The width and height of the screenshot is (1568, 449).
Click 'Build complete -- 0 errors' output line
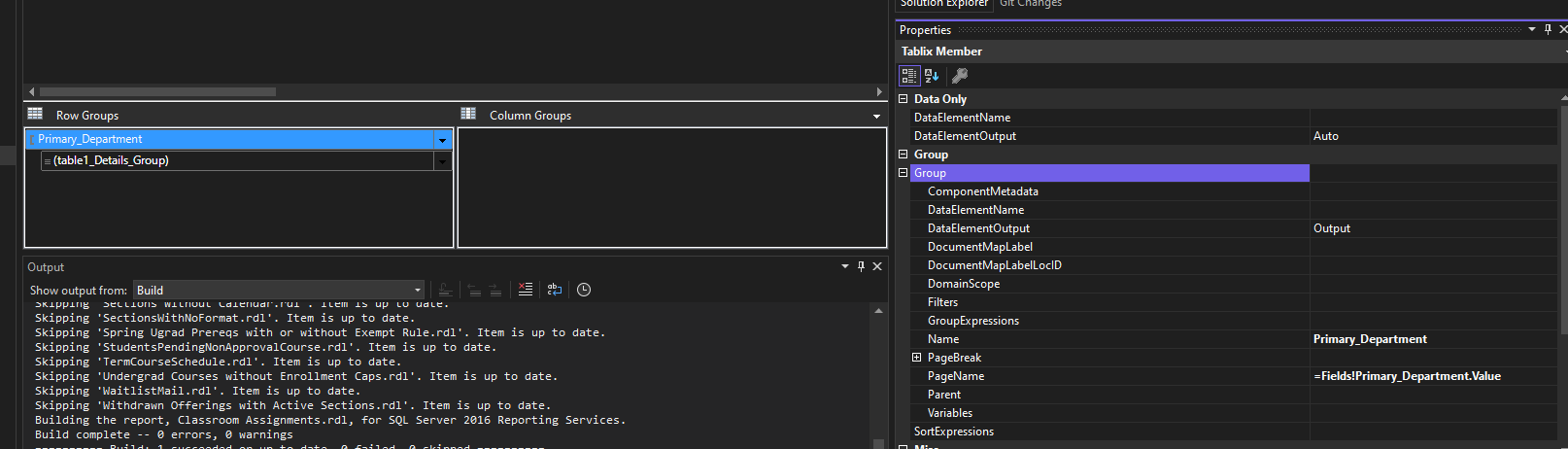coord(163,434)
